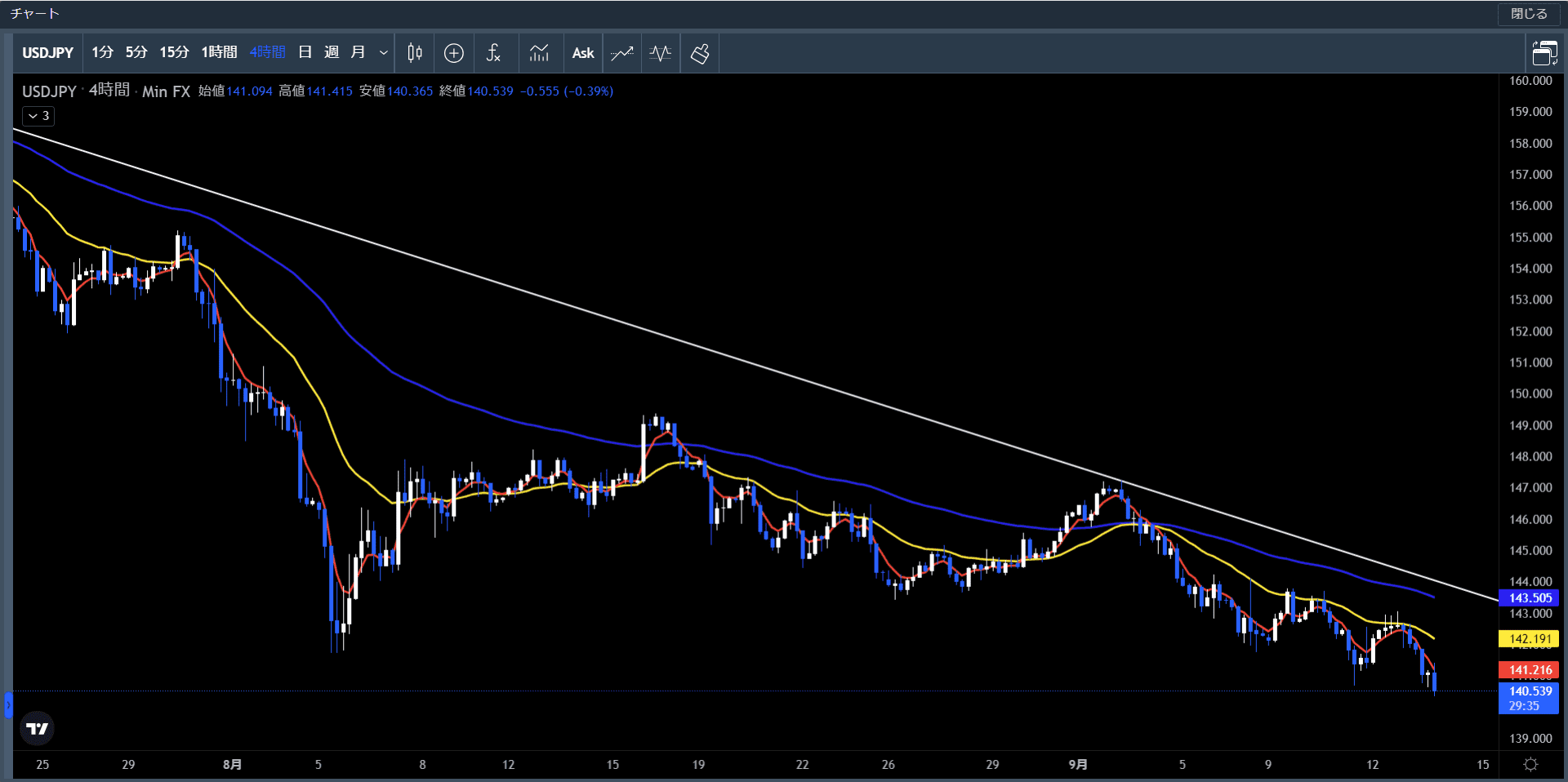The image size is (1568, 782).
Task: Click the 8月 label on time axis
Action: tap(232, 765)
